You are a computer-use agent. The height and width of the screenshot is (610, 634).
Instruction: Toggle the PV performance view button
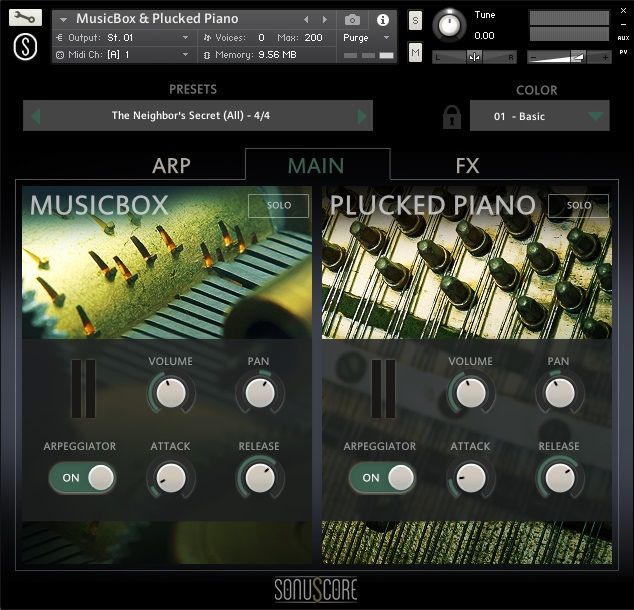(x=623, y=52)
